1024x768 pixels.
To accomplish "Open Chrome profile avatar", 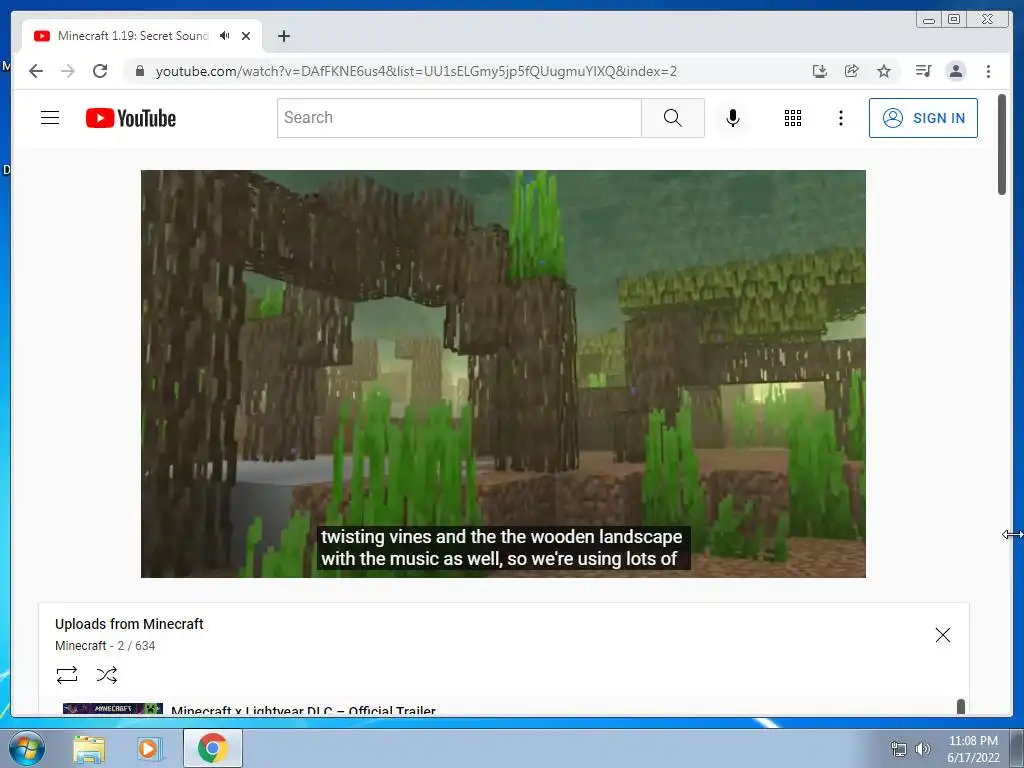I will (955, 71).
